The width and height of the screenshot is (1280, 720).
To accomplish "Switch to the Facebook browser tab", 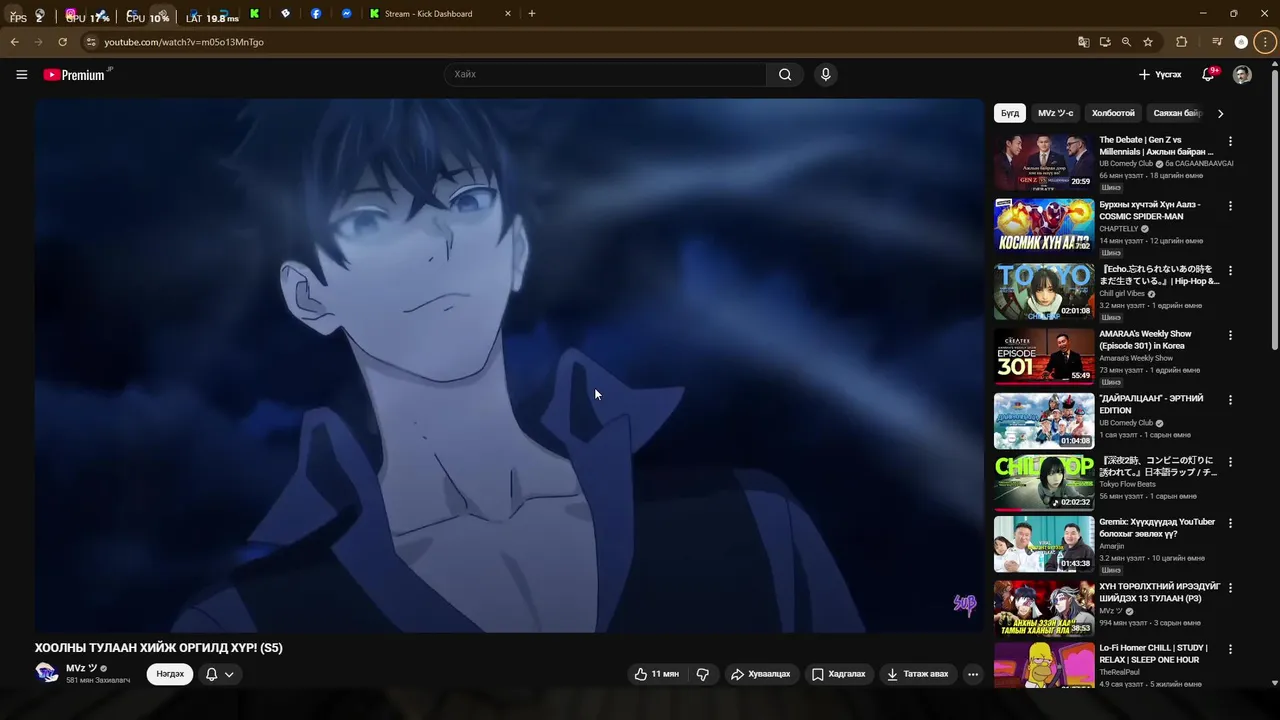I will tap(316, 14).
